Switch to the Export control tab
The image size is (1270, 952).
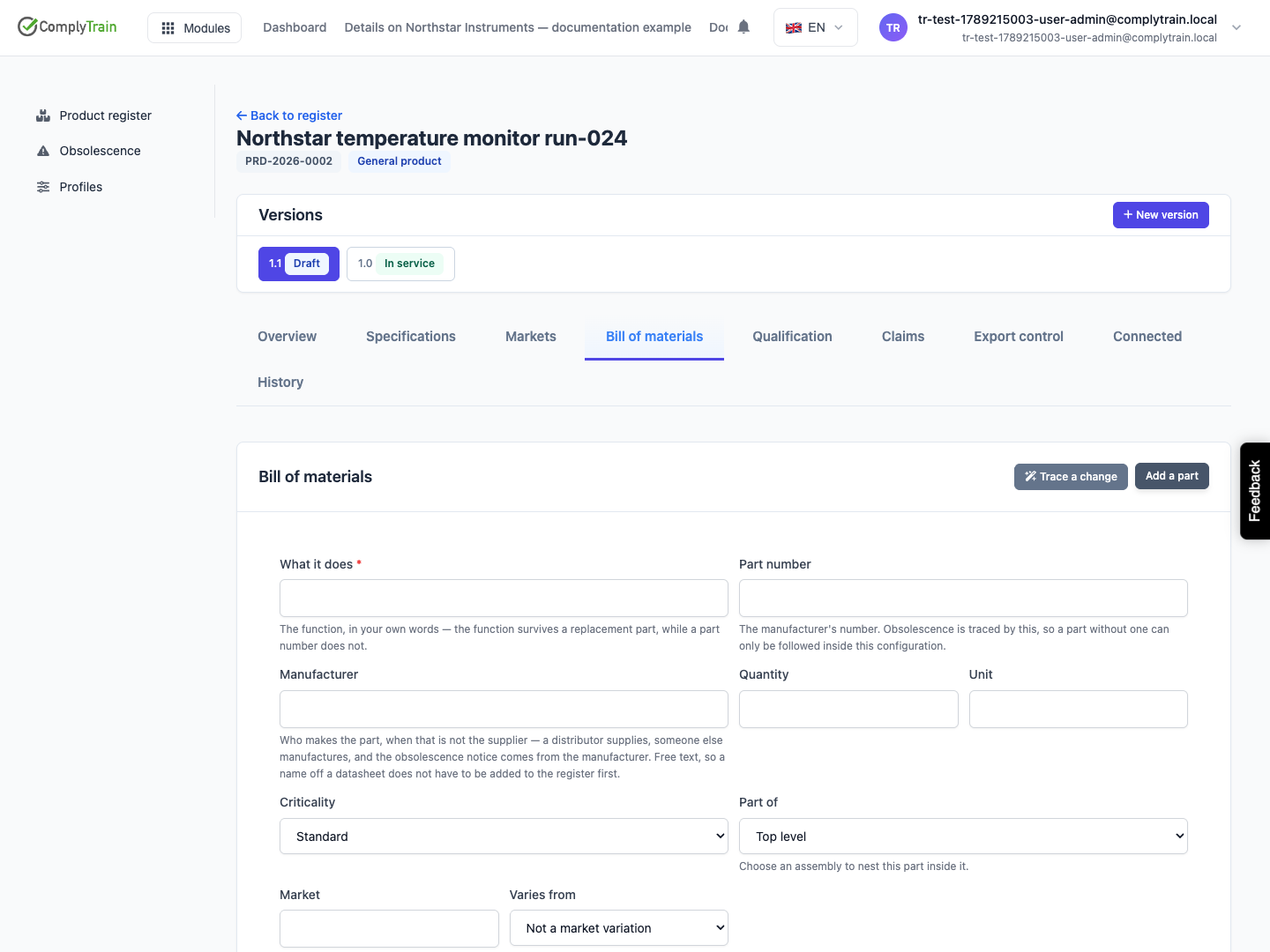tap(1019, 337)
